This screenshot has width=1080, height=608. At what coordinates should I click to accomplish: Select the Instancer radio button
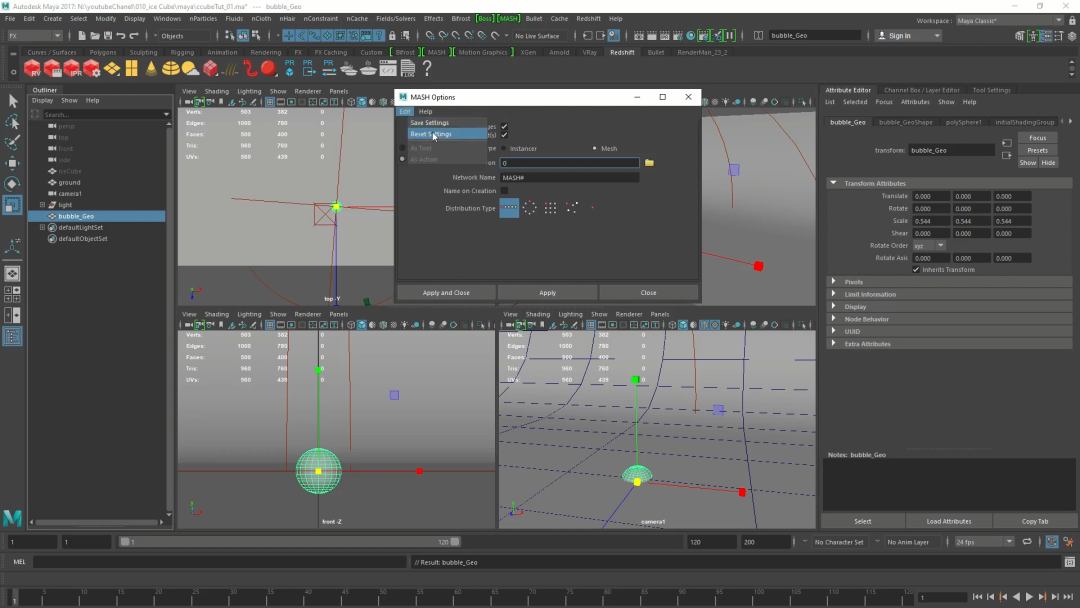pyautogui.click(x=504, y=149)
